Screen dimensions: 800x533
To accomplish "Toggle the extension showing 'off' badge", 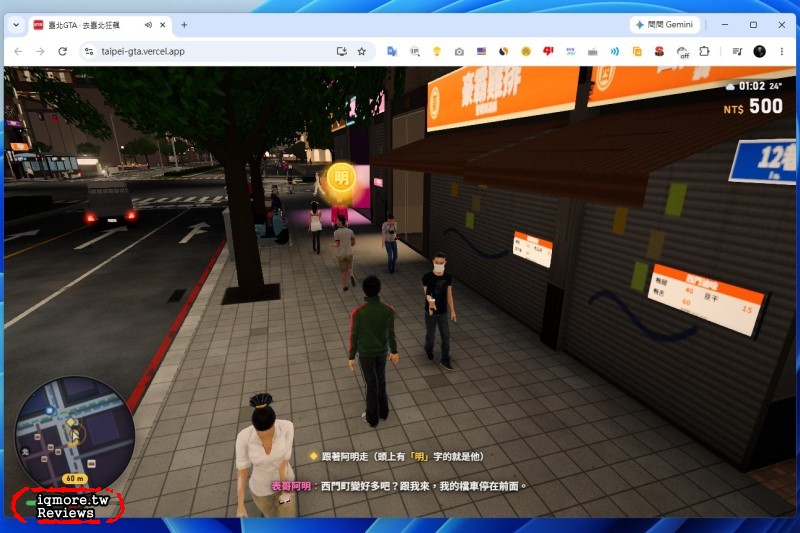I will pyautogui.click(x=683, y=52).
